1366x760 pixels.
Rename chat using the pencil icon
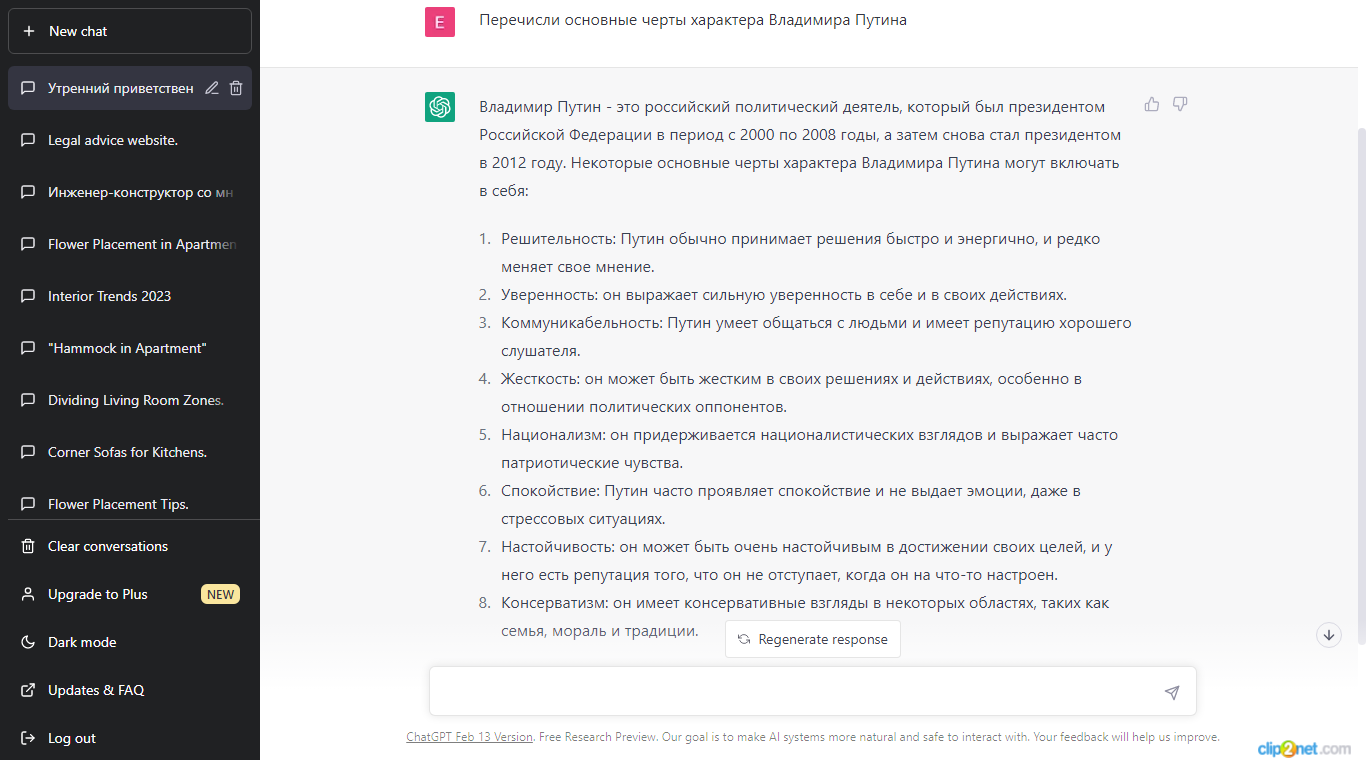pos(211,88)
